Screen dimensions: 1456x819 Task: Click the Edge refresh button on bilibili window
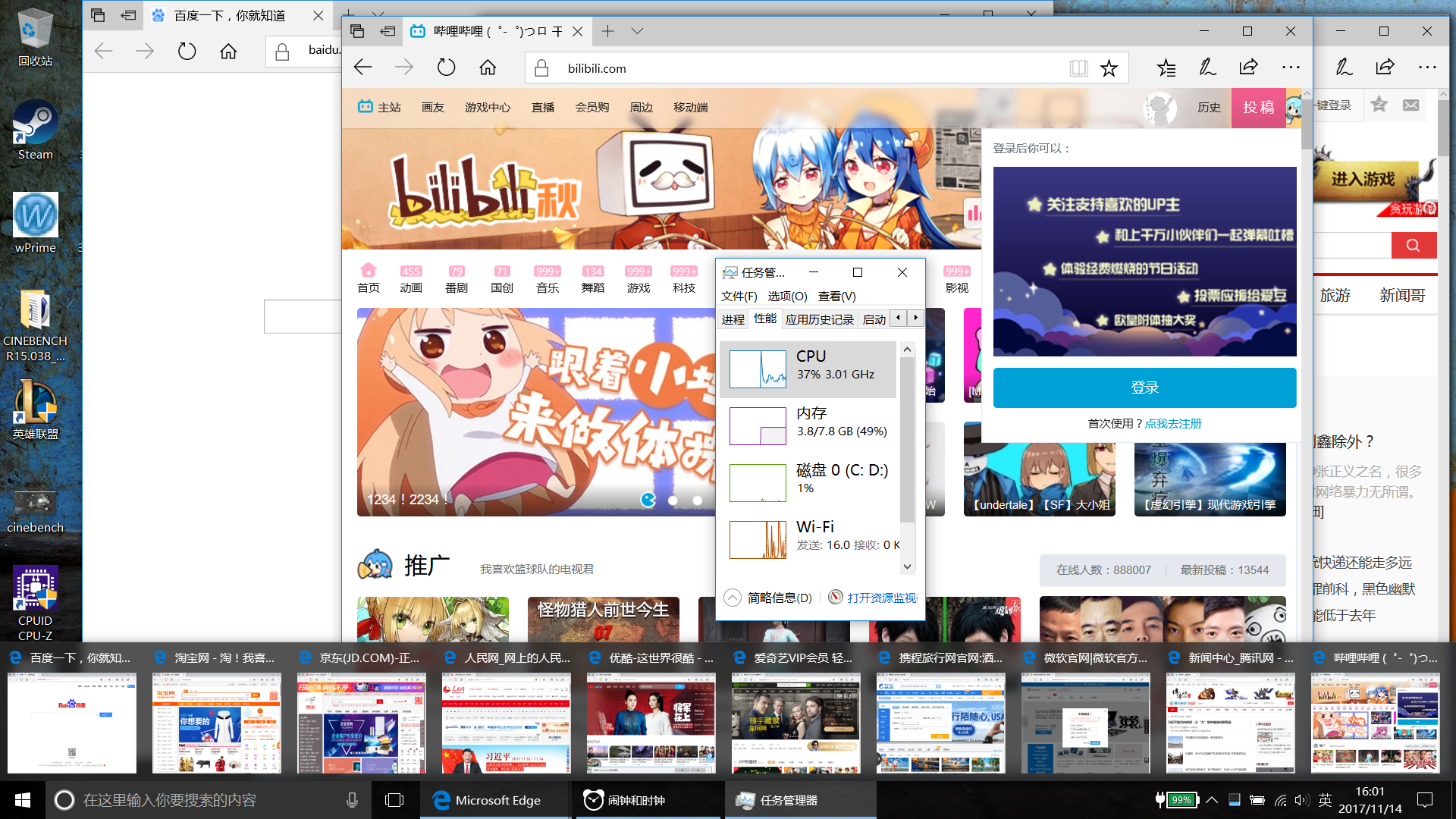(446, 67)
